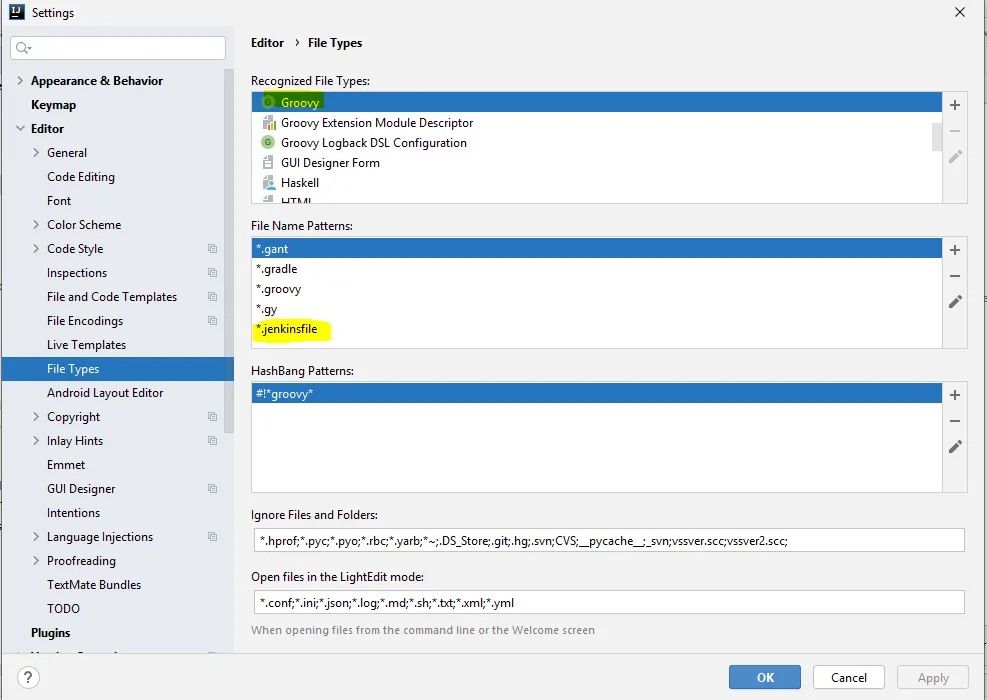Screen dimensions: 987x700
Task: Add a new HashBang pattern
Action: point(955,395)
